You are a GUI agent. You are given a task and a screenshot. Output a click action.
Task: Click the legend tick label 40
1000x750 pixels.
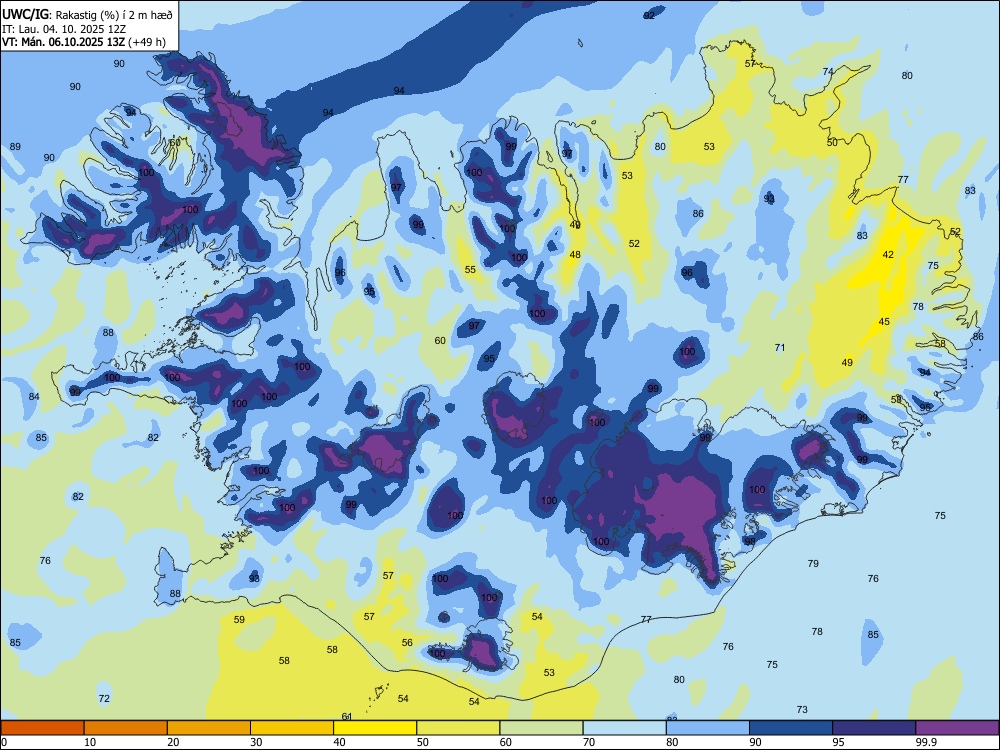340,742
